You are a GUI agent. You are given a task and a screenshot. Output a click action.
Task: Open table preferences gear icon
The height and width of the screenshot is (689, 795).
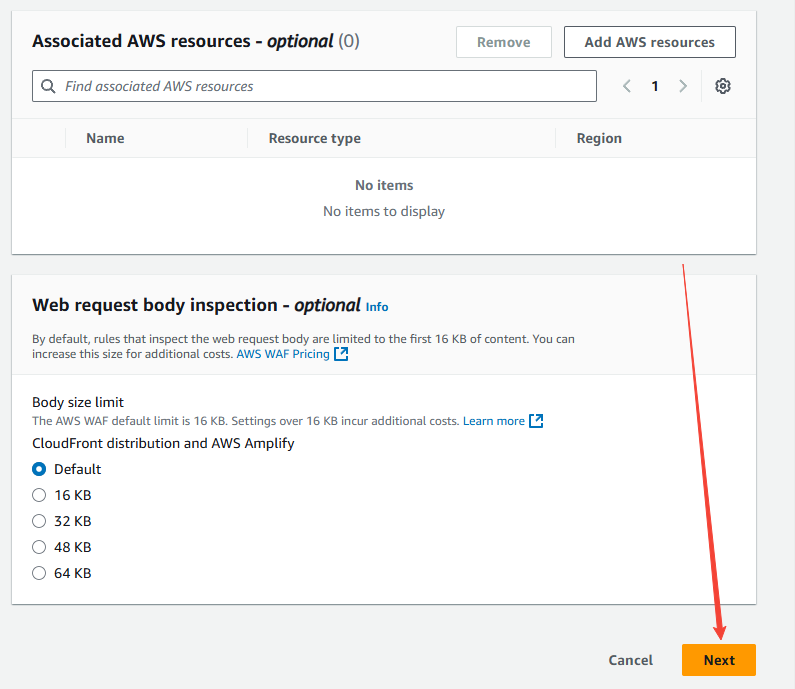[723, 86]
